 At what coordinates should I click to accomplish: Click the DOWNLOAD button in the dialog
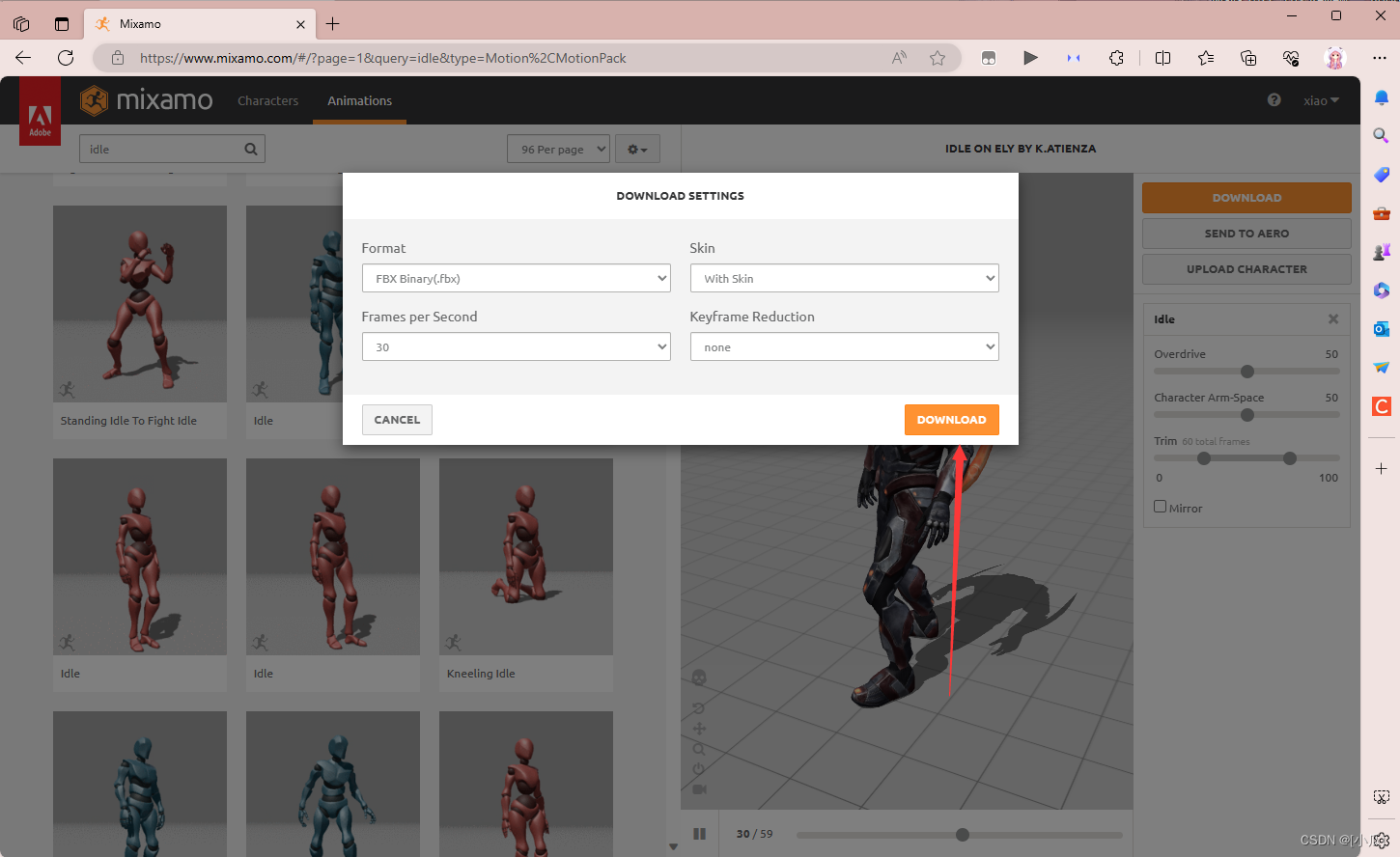[x=951, y=420]
